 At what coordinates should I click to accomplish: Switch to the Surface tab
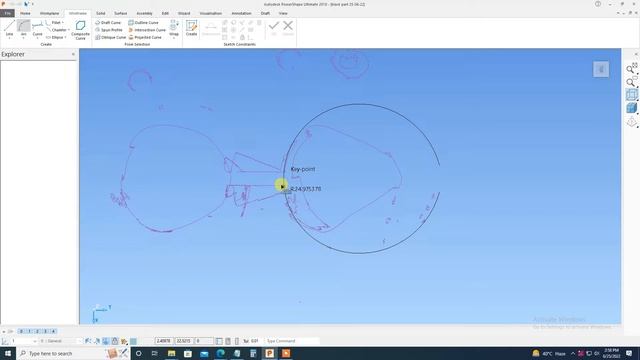coord(120,13)
